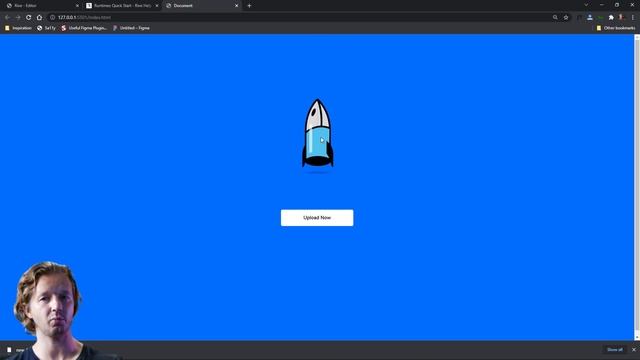
Task: Expand the tab search chevron
Action: (x=586, y=5)
